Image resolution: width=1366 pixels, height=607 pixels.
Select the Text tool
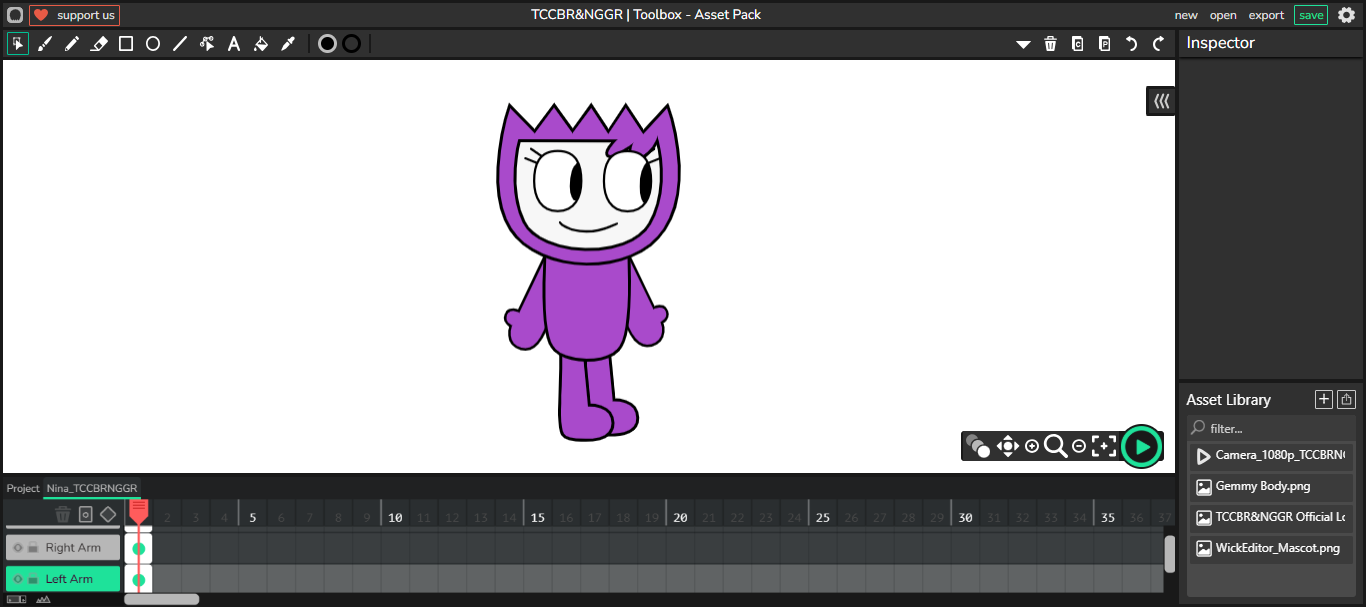point(234,44)
